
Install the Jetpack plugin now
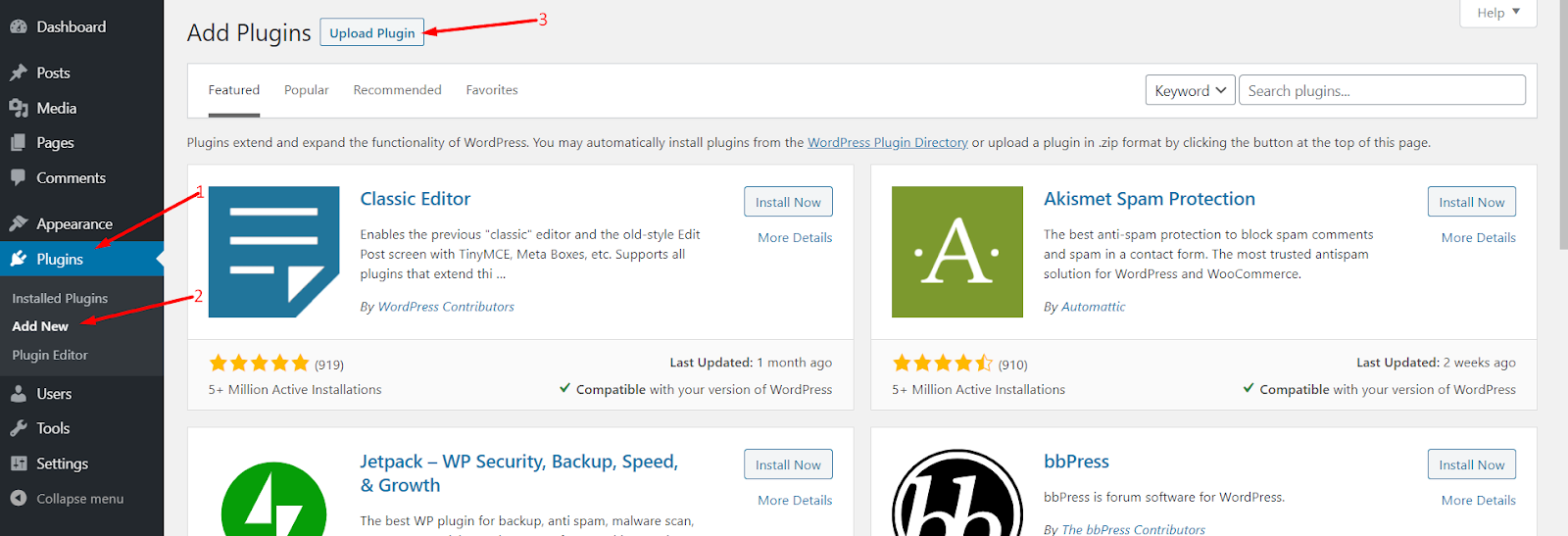click(788, 464)
